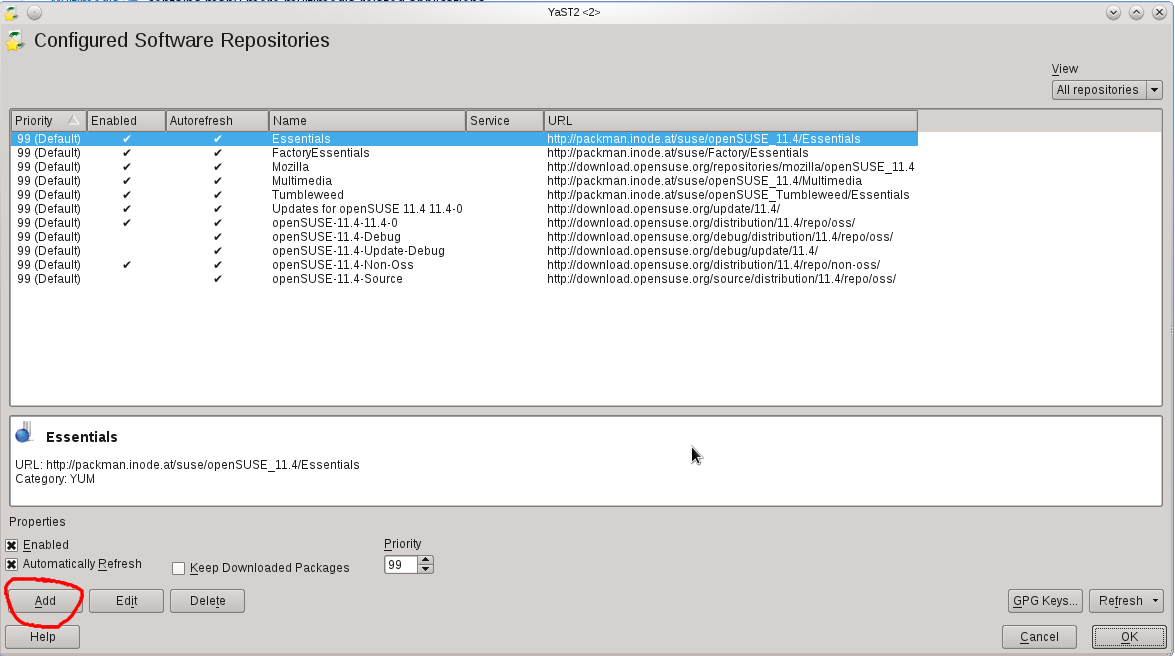This screenshot has width=1175, height=656.
Task: Toggle the Automatically Refresh checkbox
Action: [11, 565]
